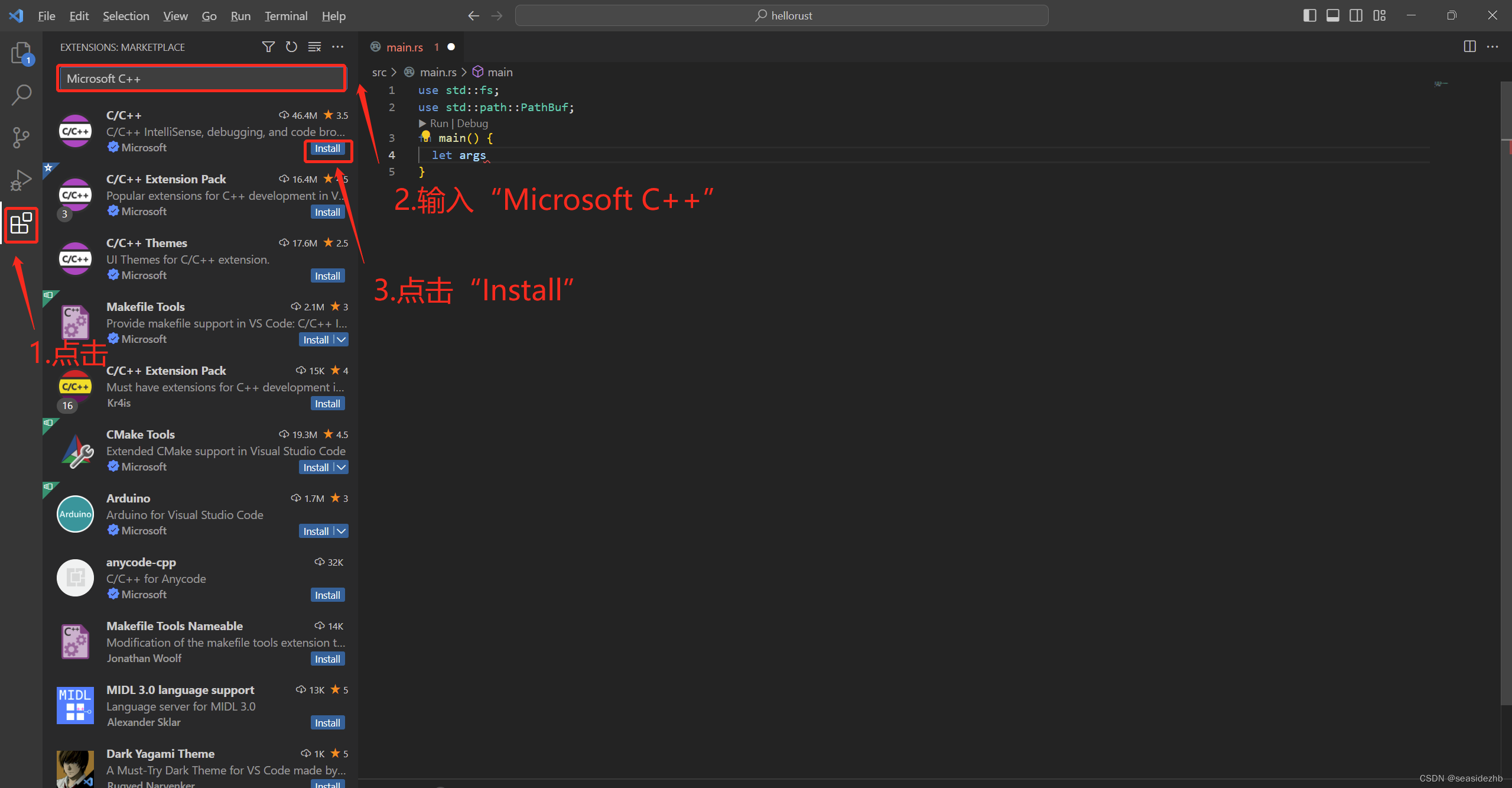Install Kr4is C/C++ Extension Pack

pos(327,403)
